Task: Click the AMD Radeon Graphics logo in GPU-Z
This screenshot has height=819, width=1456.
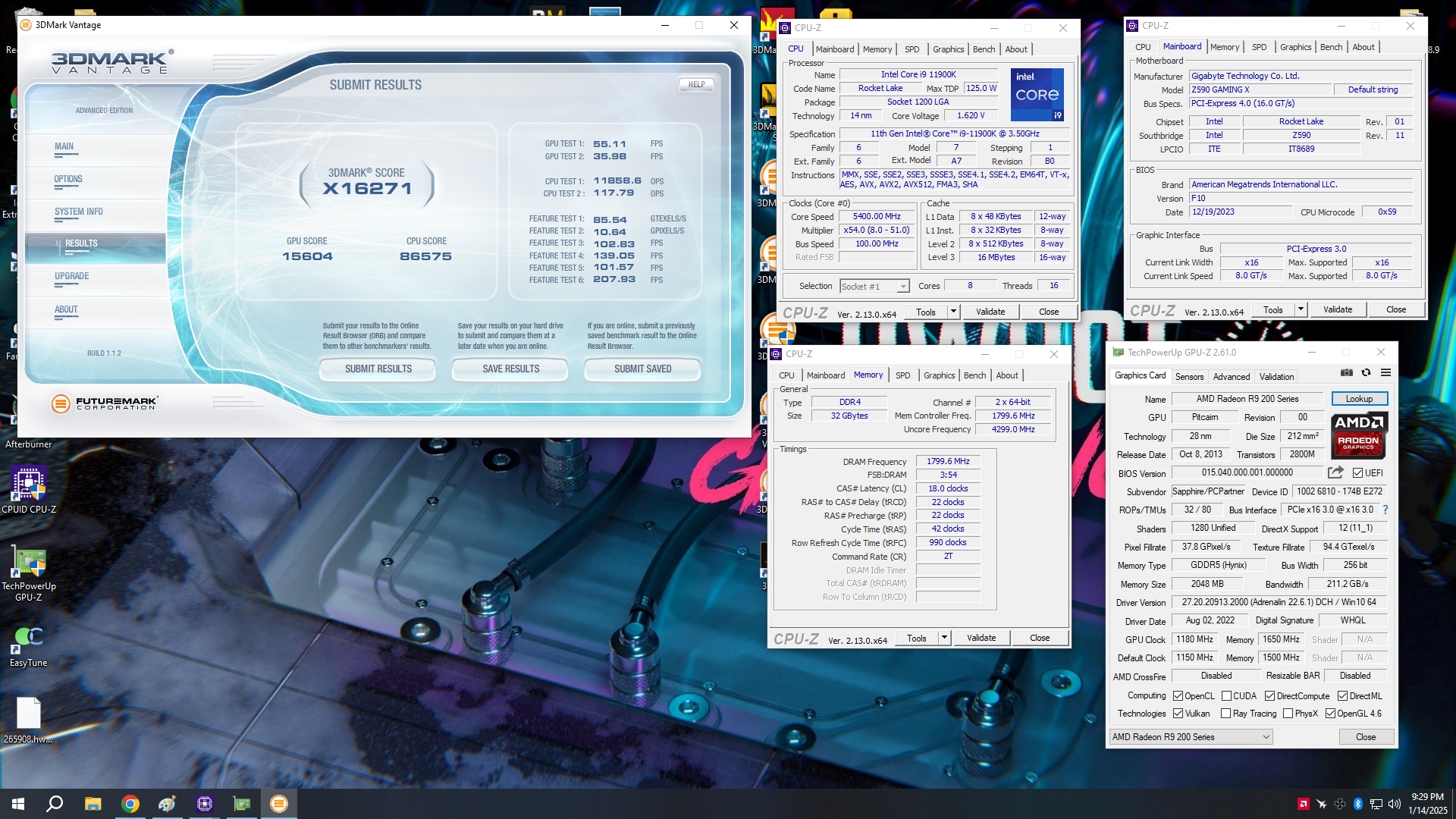Action: point(1359,436)
